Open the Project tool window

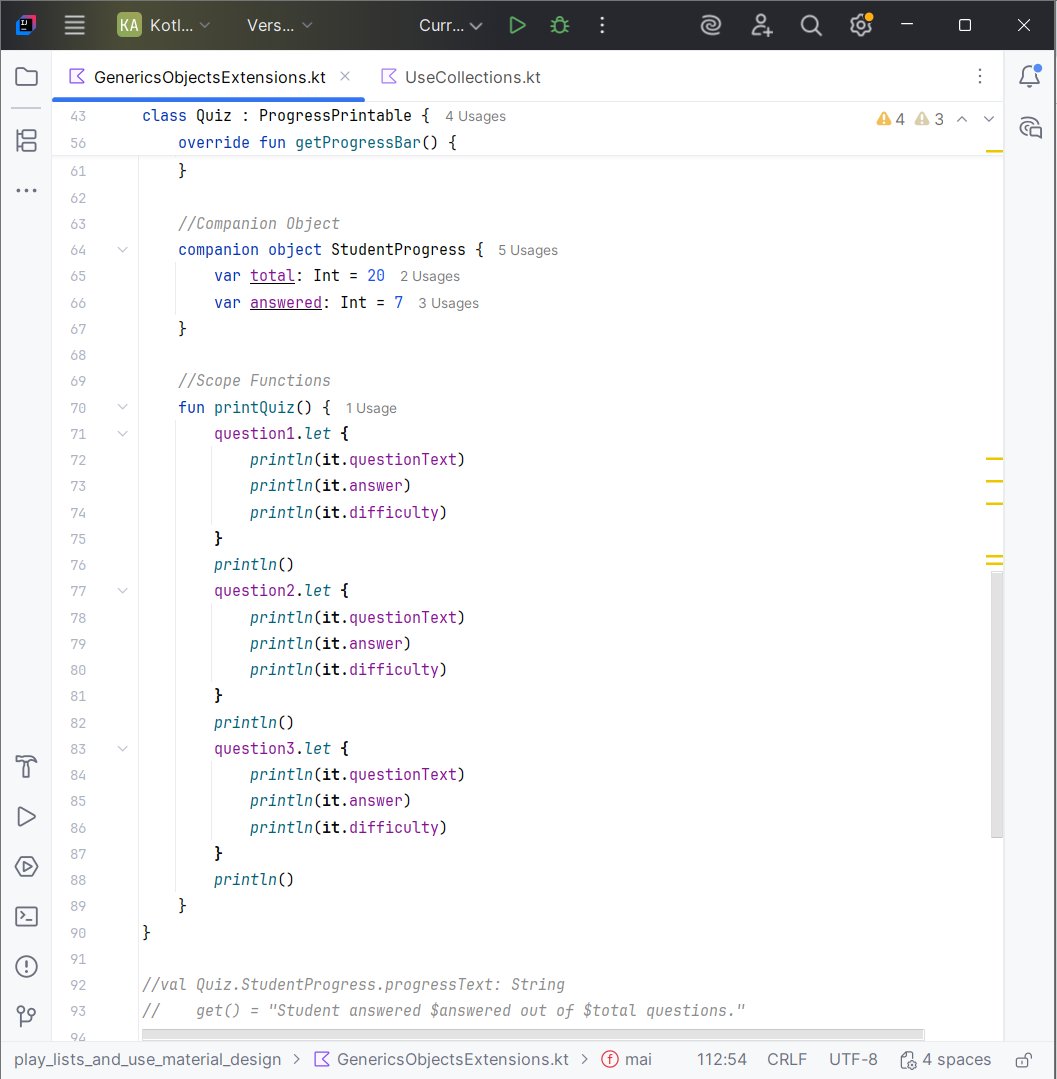(26, 75)
